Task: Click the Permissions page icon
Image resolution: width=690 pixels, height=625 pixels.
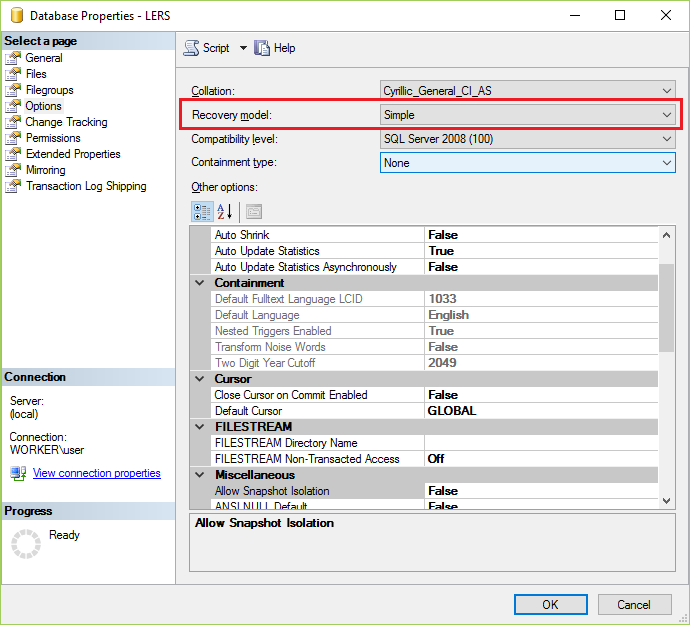Action: pyautogui.click(x=13, y=138)
